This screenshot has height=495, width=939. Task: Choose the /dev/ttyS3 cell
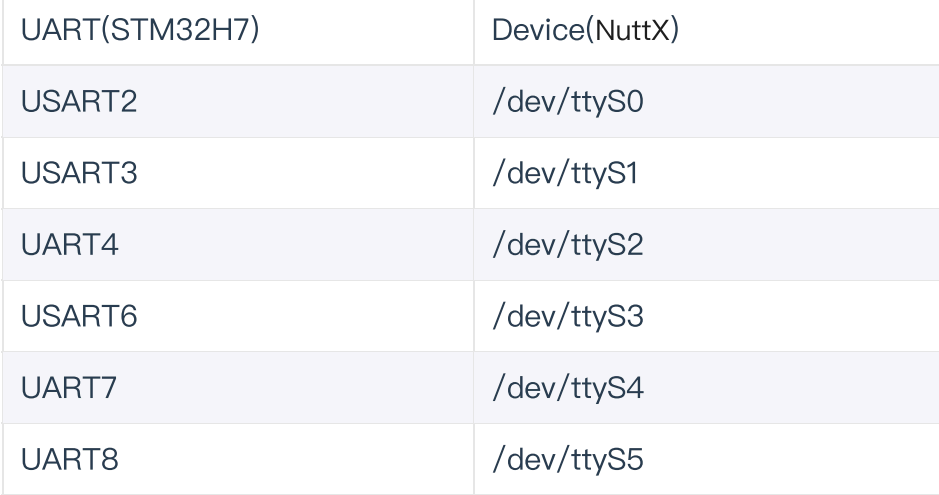click(x=565, y=316)
